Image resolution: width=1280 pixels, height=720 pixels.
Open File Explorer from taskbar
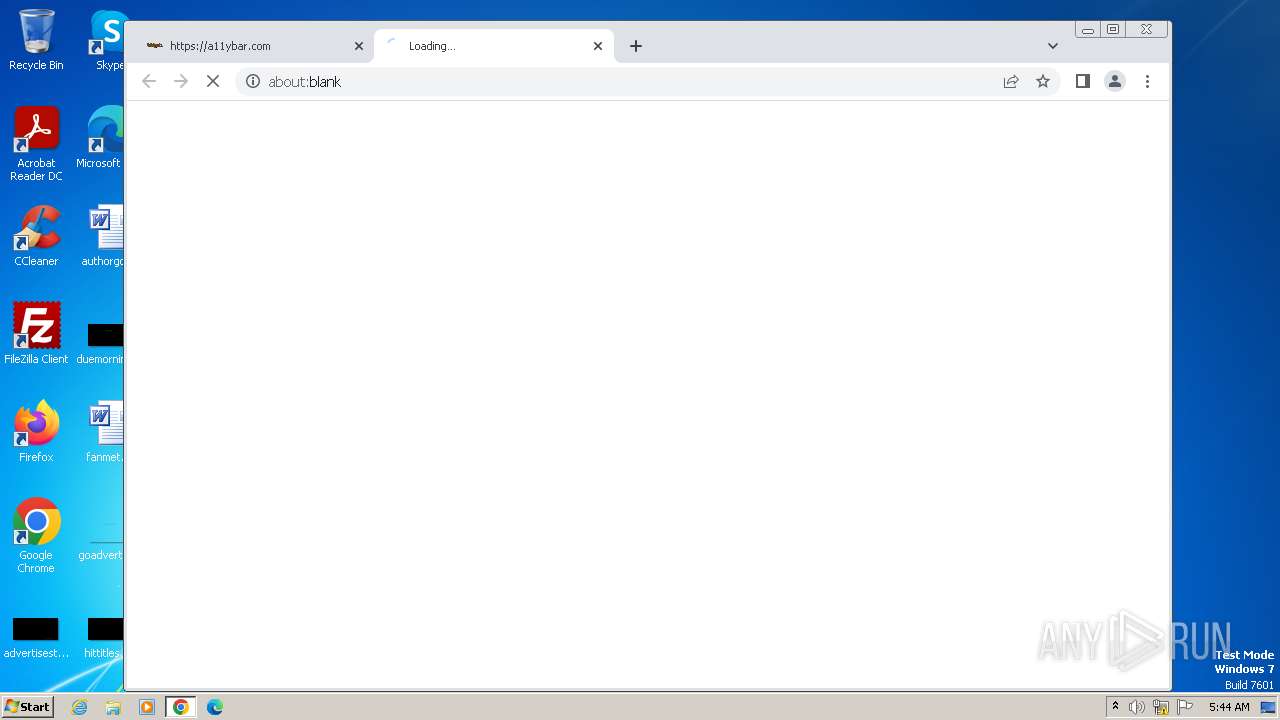tap(113, 707)
